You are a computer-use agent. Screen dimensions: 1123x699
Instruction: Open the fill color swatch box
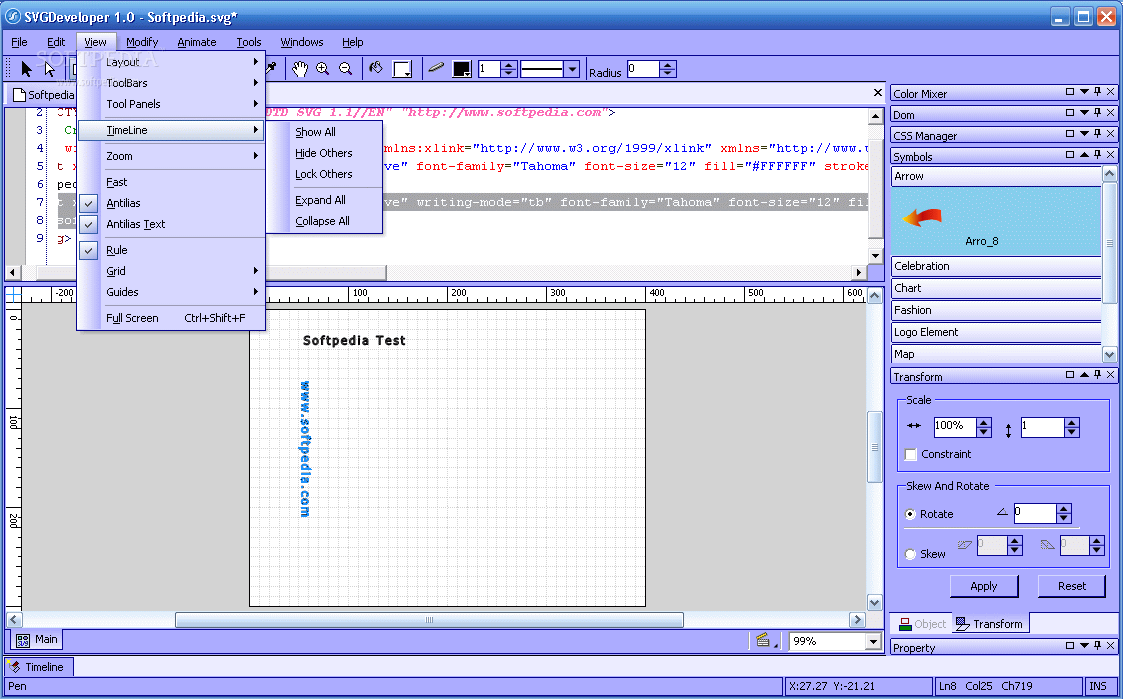pyautogui.click(x=403, y=69)
